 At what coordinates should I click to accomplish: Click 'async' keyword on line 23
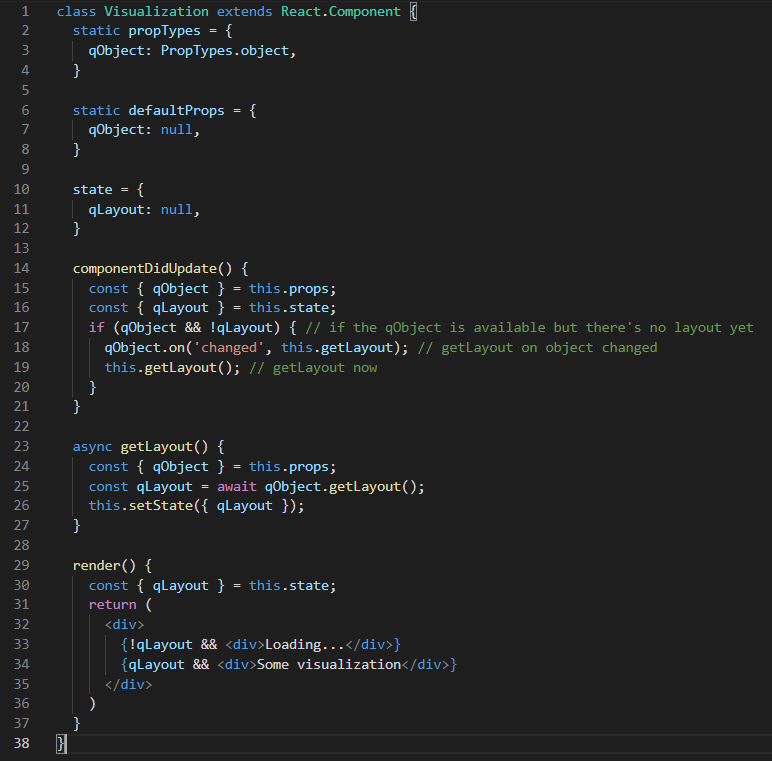[93, 447]
